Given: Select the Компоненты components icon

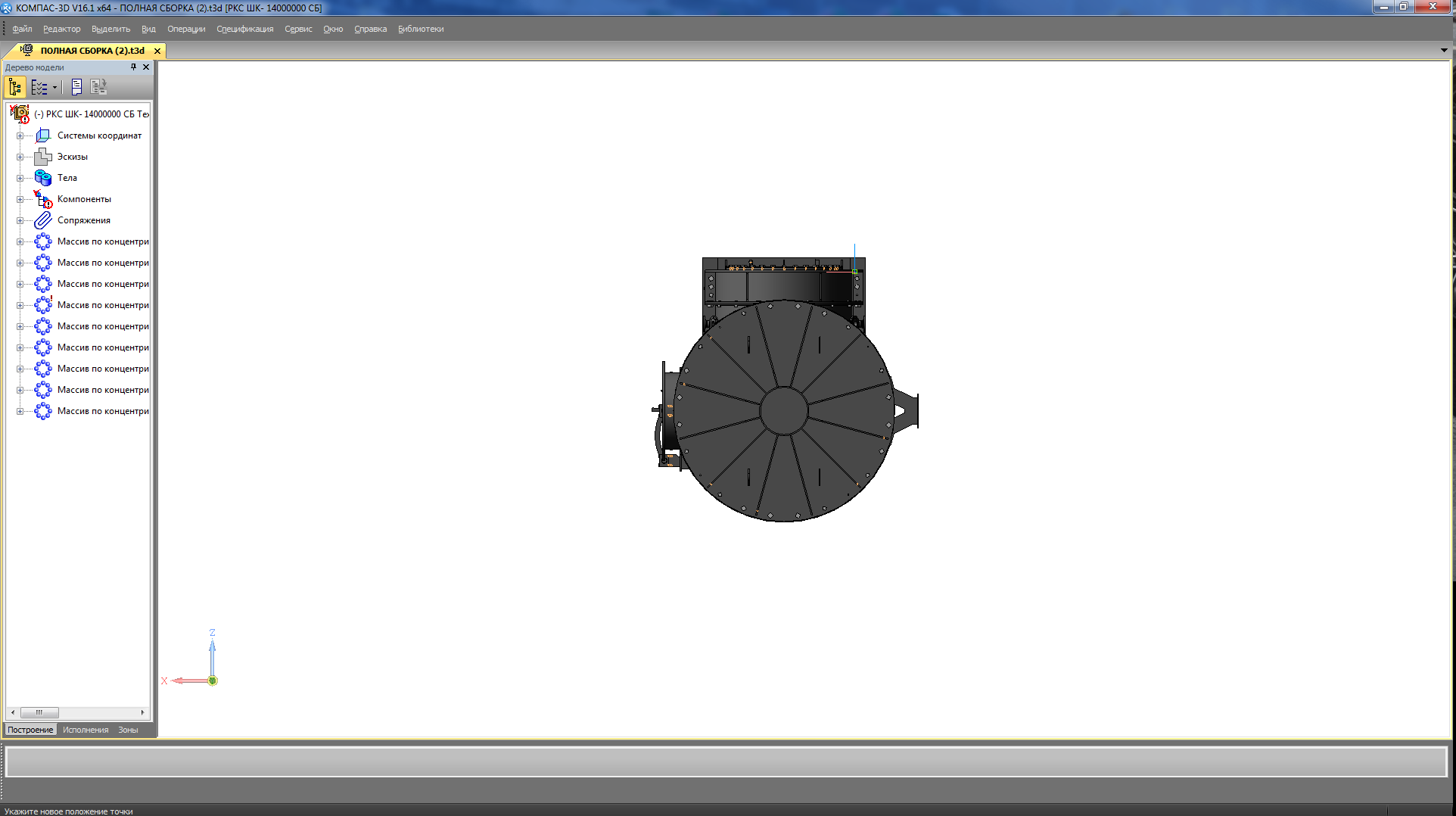Looking at the screenshot, I should 43,199.
